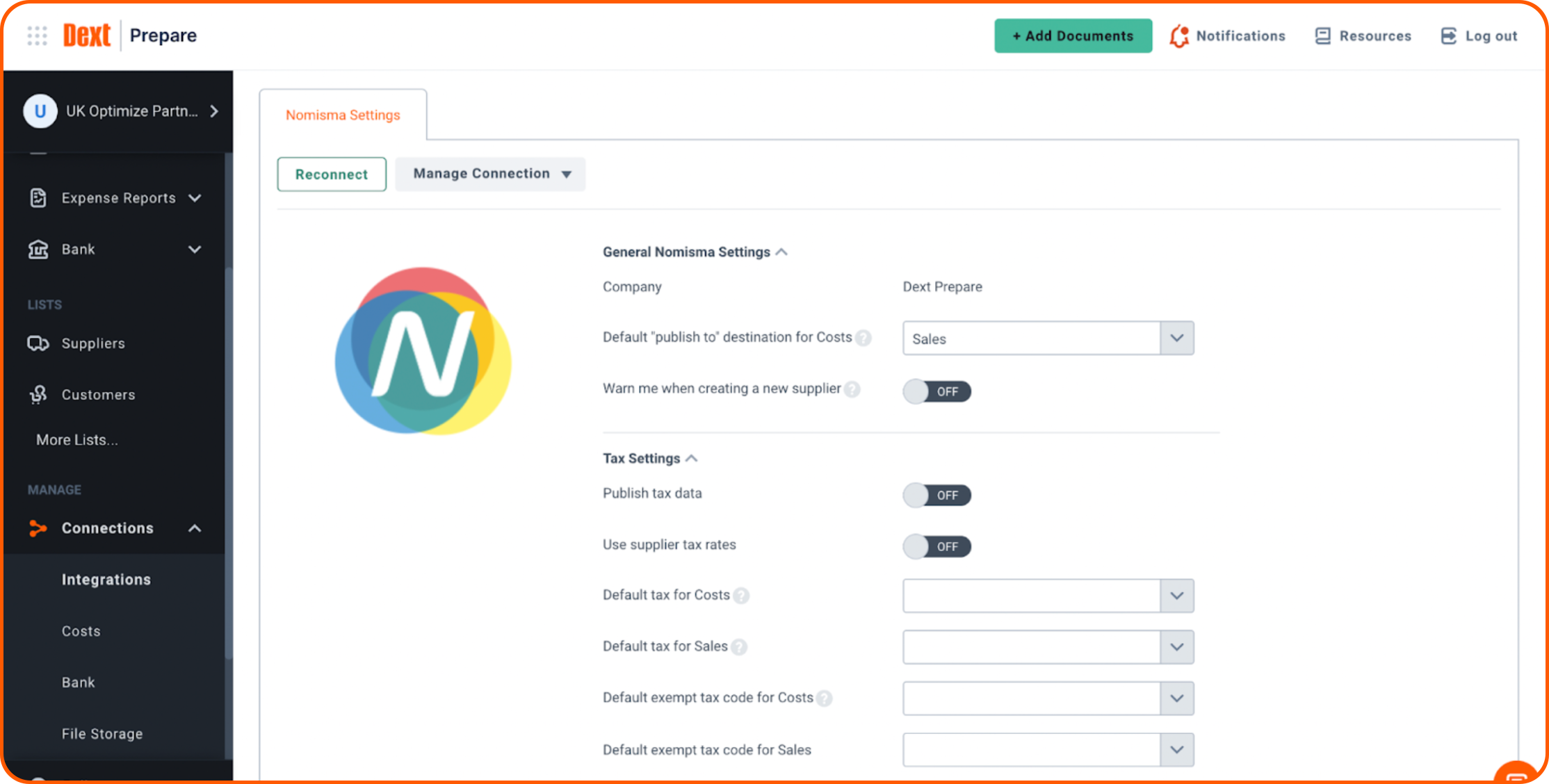Open Default exempt tax code for Costs dropdown
This screenshot has height=784, width=1549.
1048,699
